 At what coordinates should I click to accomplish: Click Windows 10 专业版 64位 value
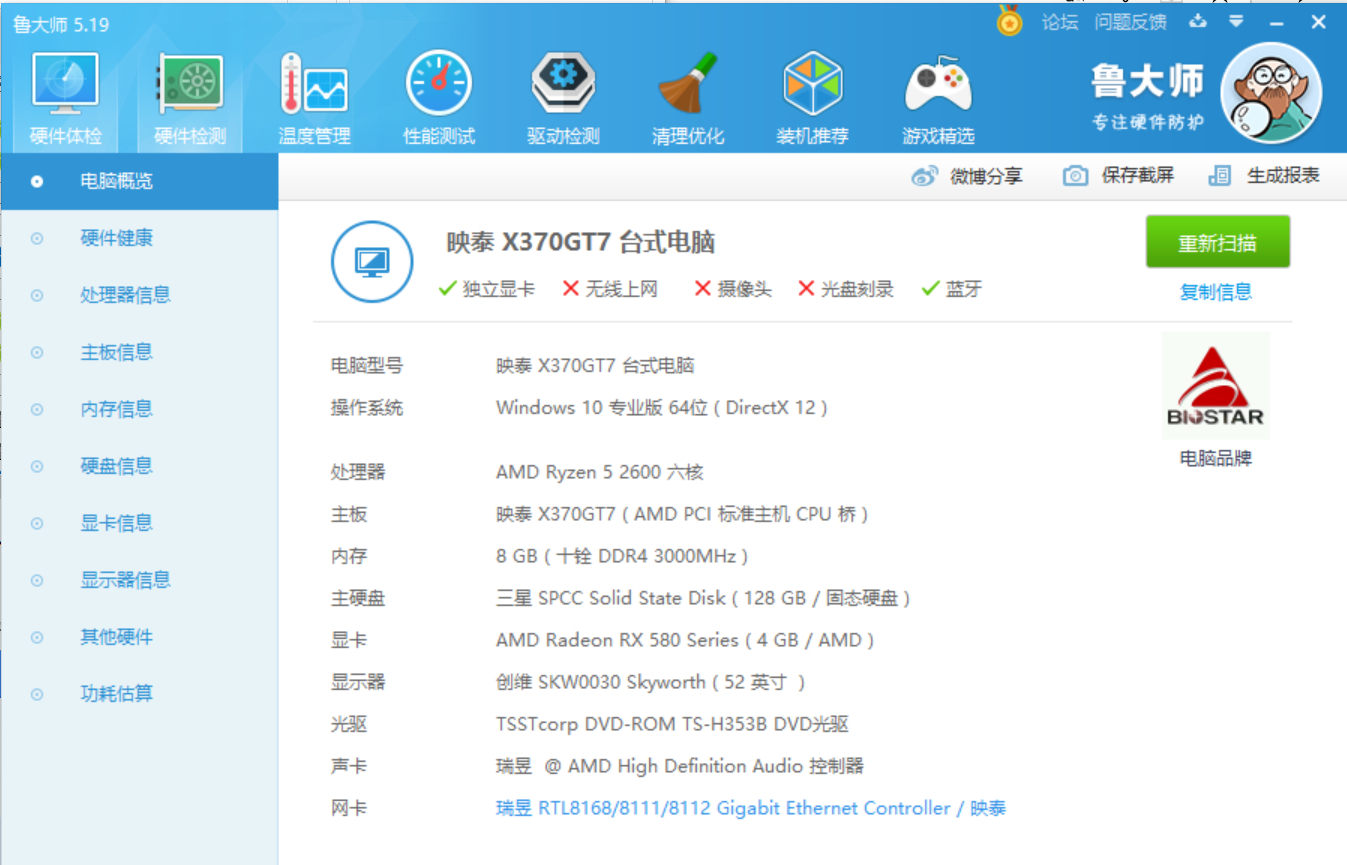pyautogui.click(x=662, y=408)
